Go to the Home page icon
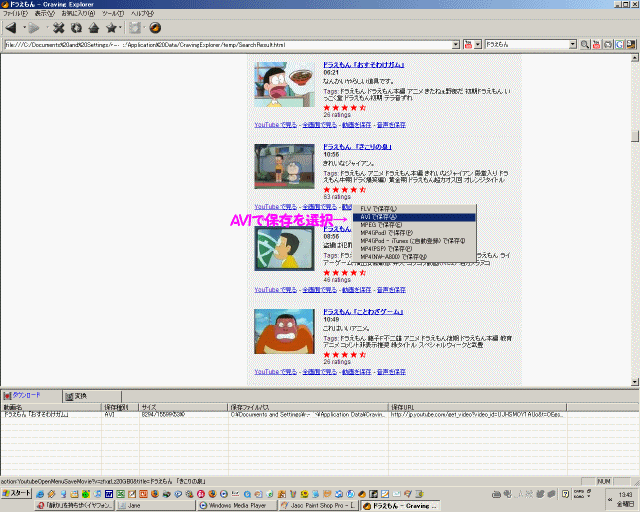 coord(94,28)
